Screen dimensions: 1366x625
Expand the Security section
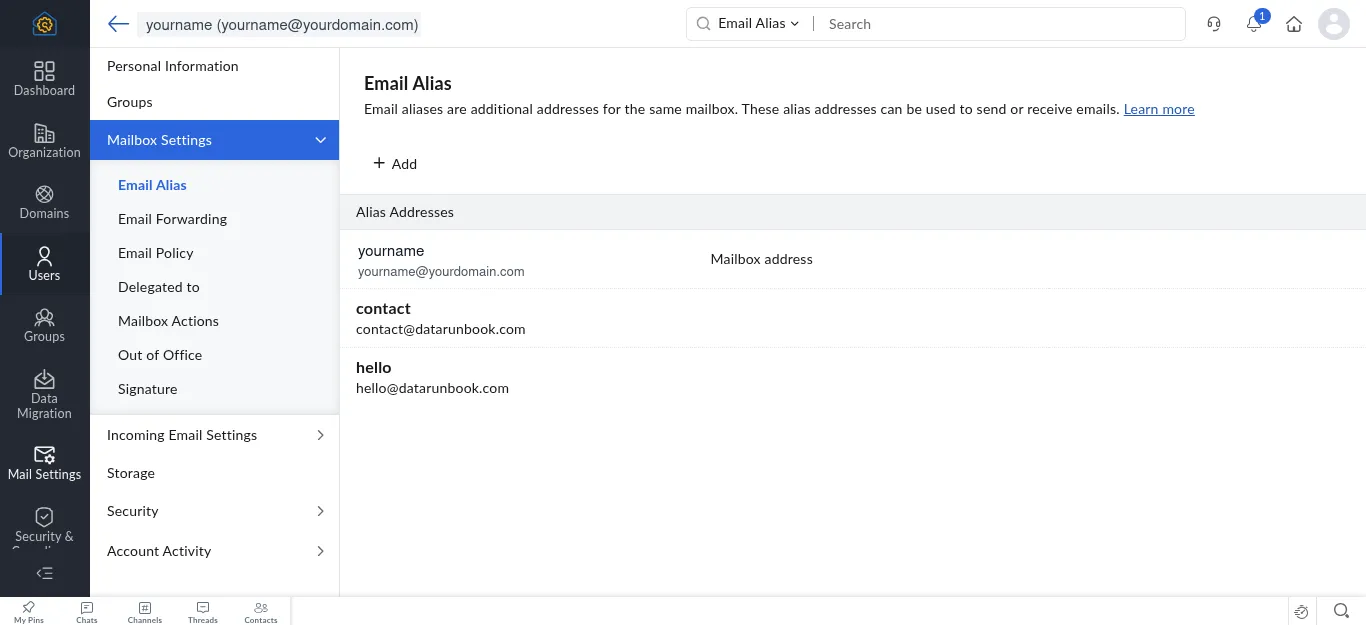point(214,511)
